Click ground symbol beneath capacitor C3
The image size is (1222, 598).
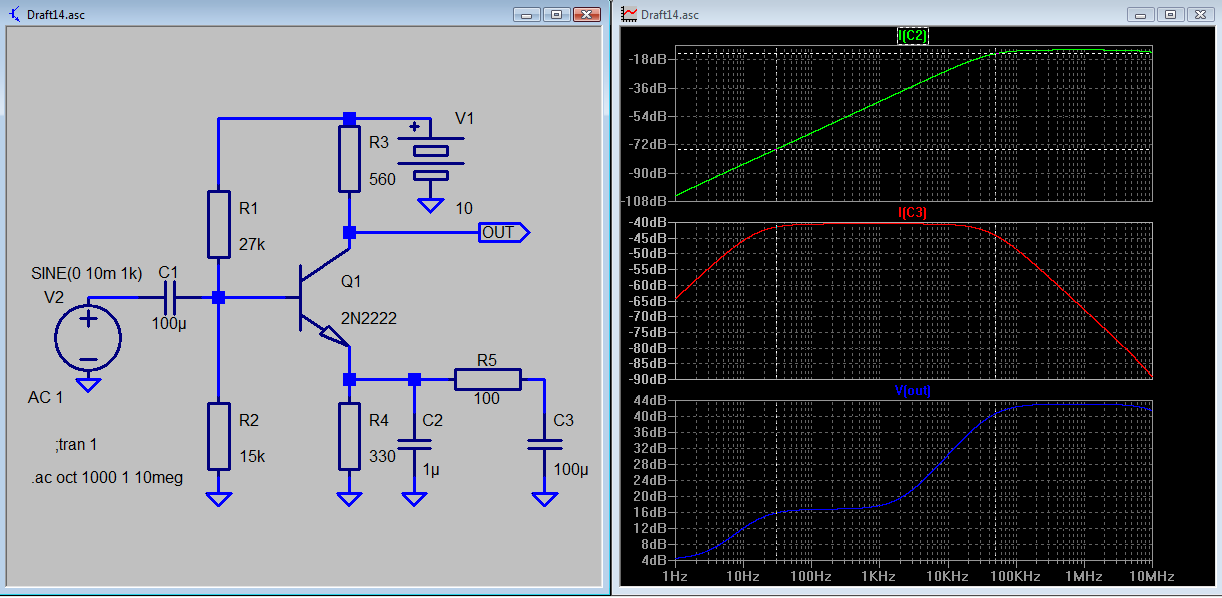tap(545, 499)
